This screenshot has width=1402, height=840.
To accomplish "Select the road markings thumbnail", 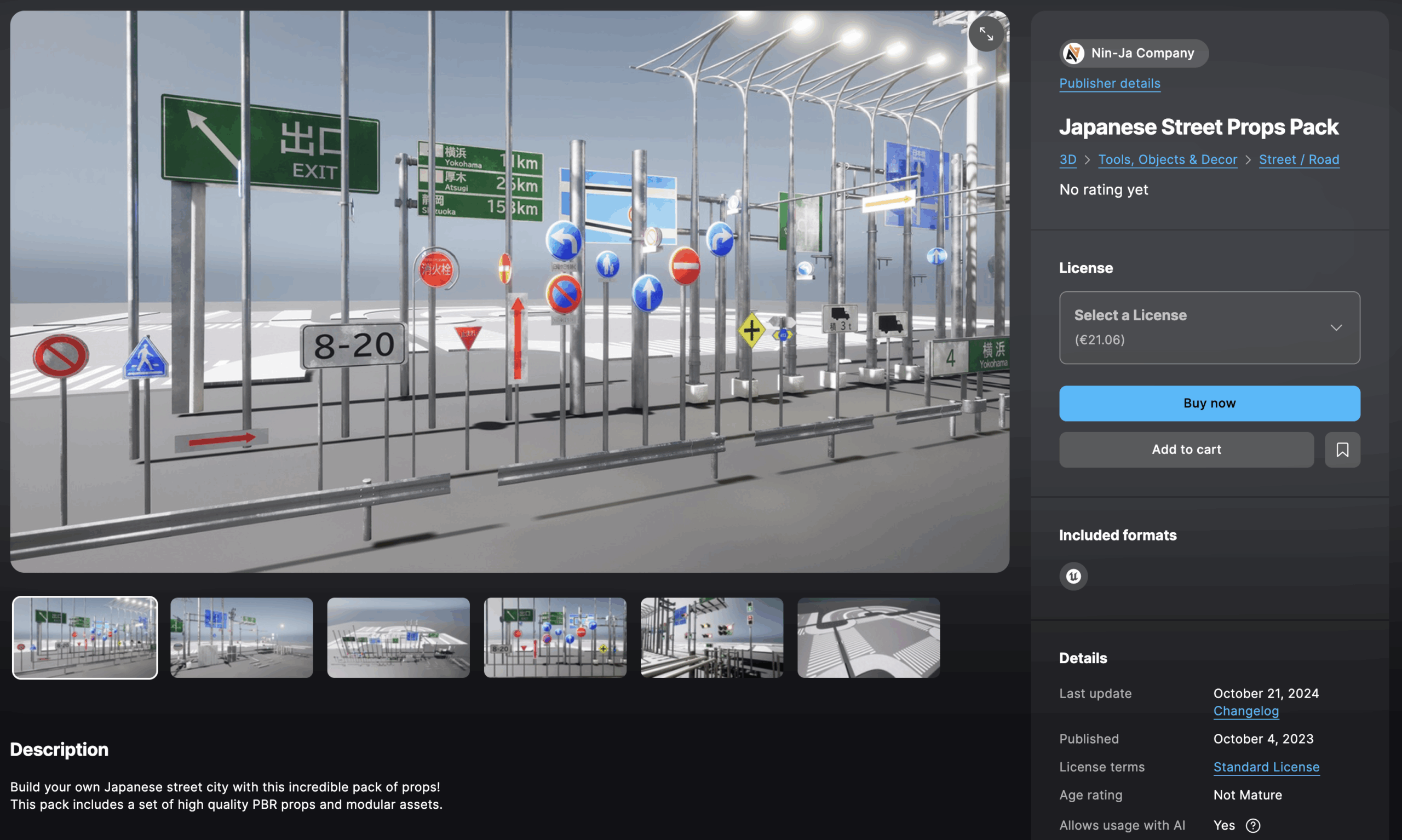I will point(868,637).
